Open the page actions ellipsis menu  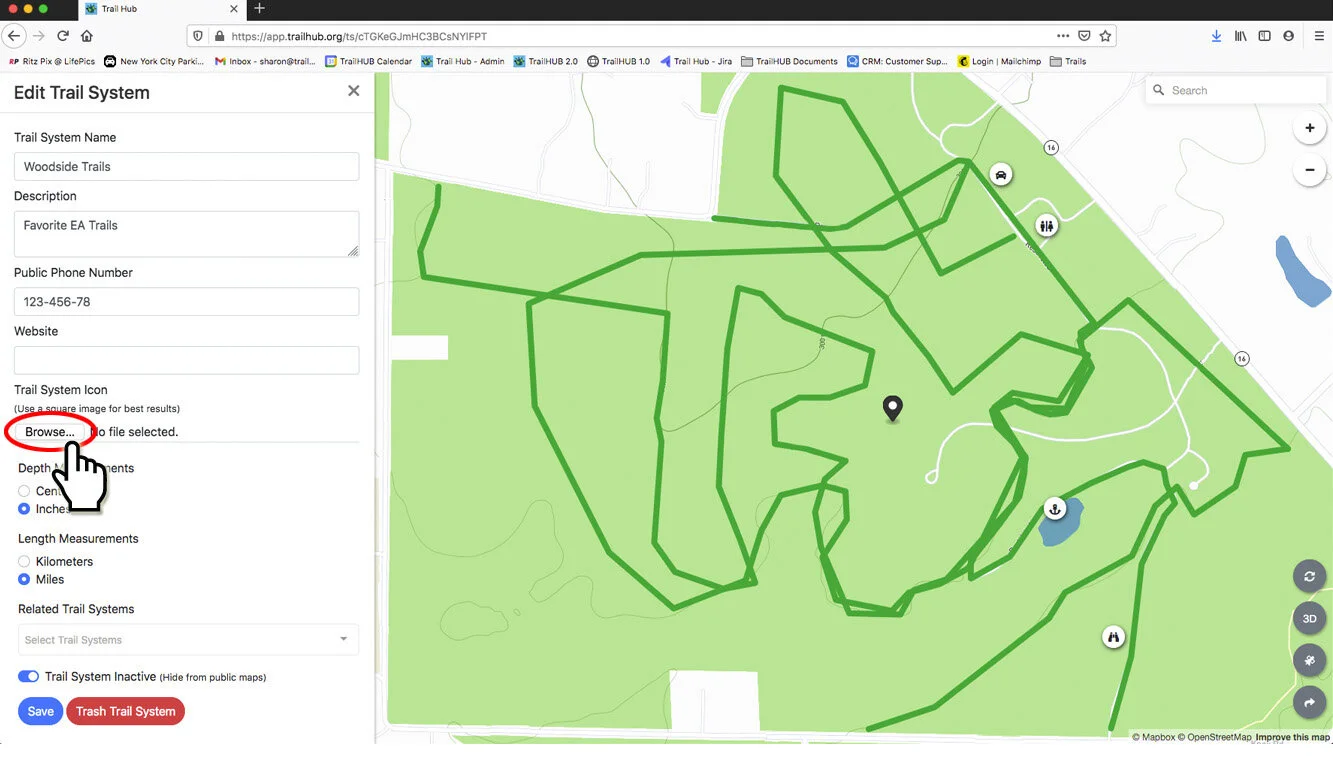tap(1063, 36)
